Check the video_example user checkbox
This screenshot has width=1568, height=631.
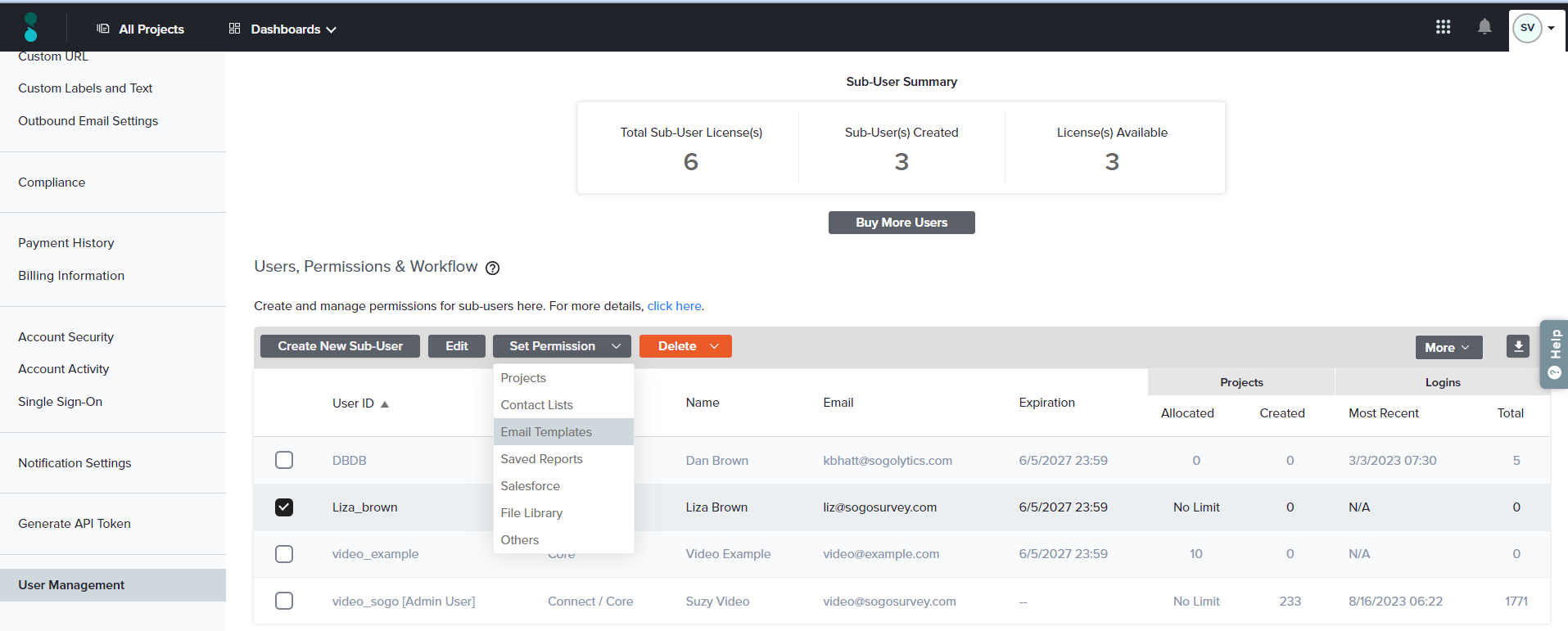284,554
